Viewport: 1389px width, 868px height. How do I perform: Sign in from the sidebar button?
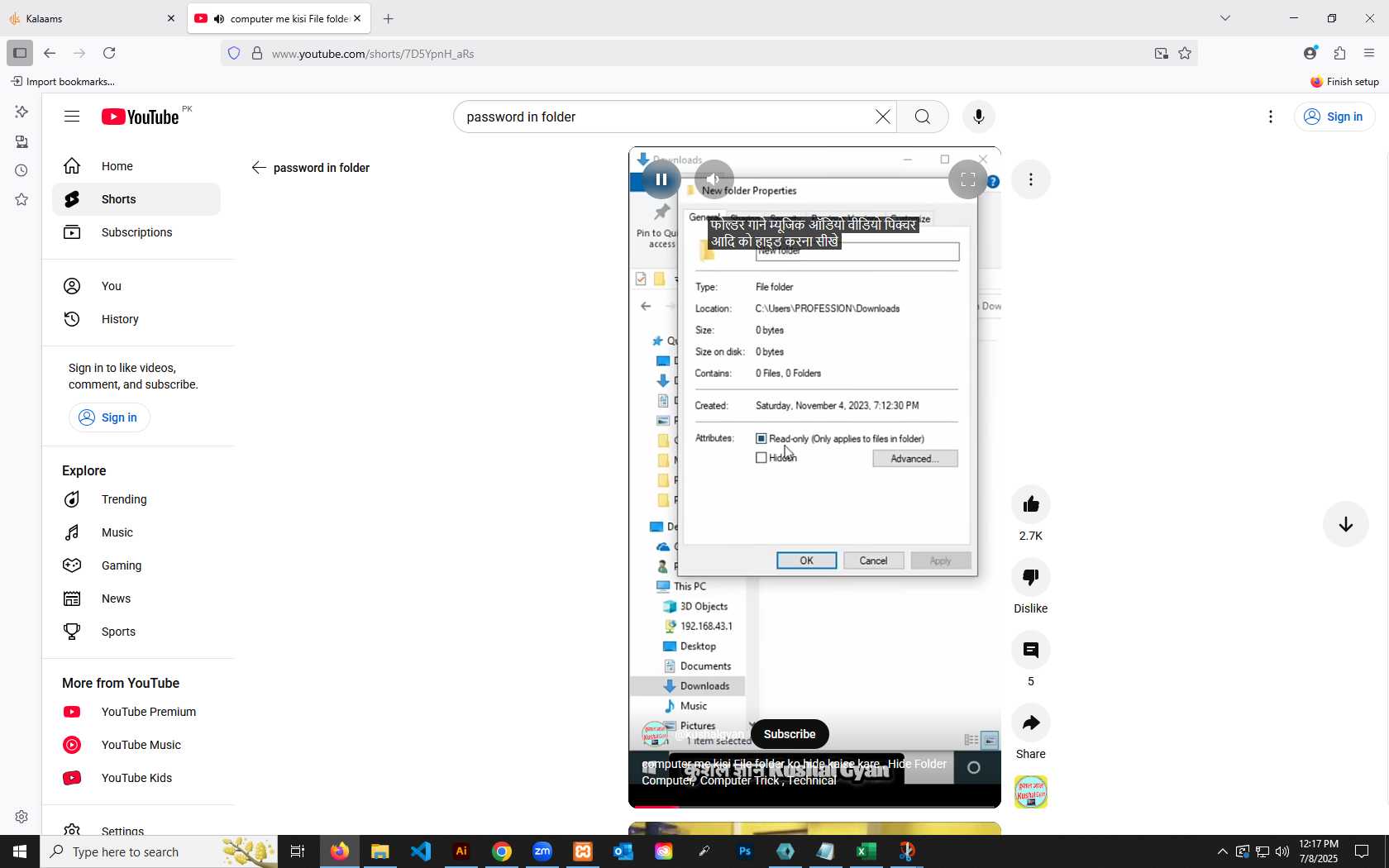(x=109, y=417)
